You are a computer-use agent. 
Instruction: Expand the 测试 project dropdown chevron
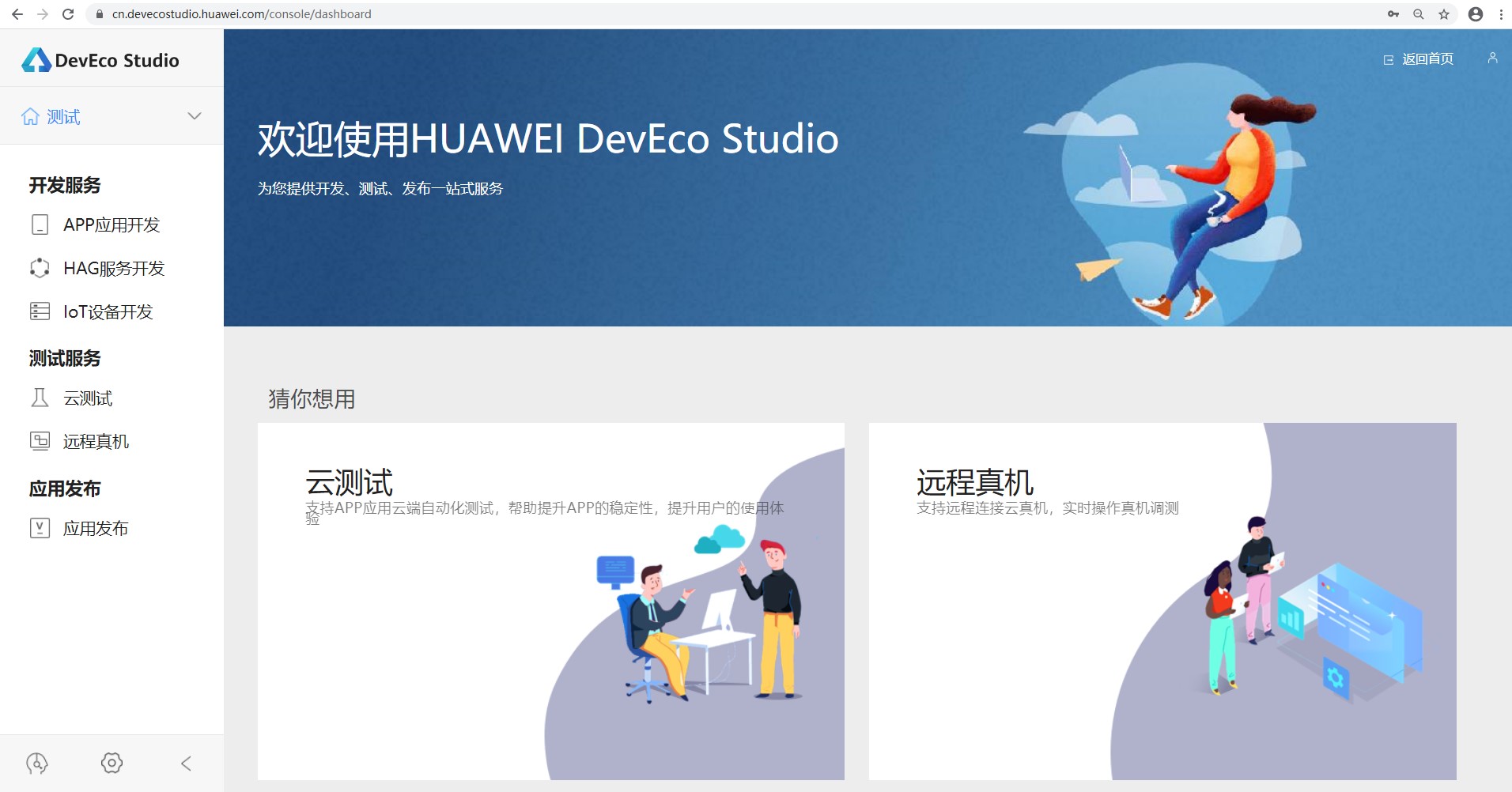(x=195, y=116)
